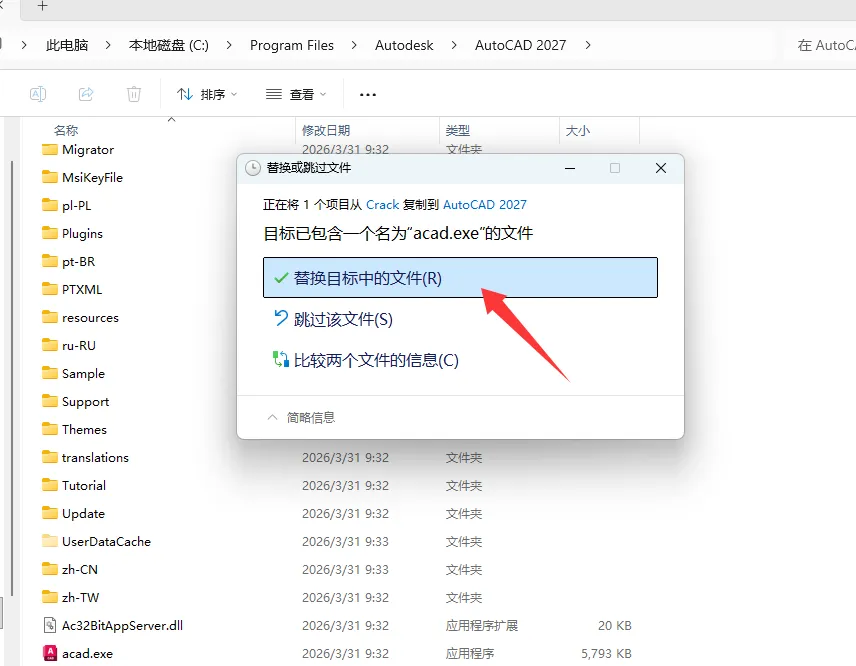Click 应用程序扩展 type cell
This screenshot has width=856, height=666.
click(x=482, y=626)
